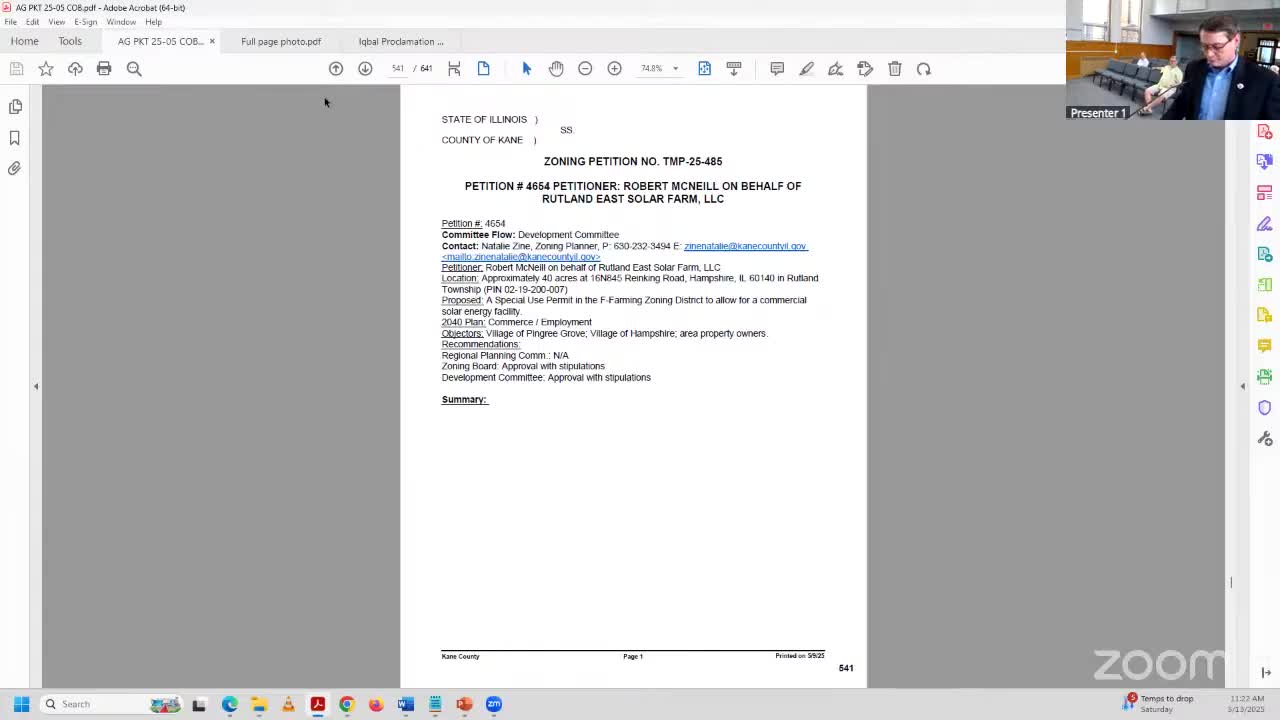
Task: Zoom out with the minus button
Action: (x=585, y=68)
